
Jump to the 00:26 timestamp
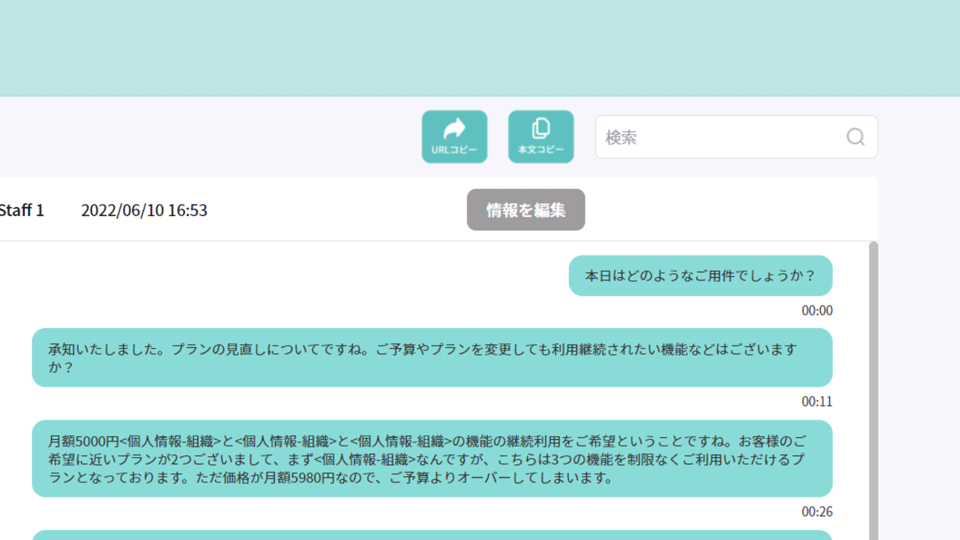pyautogui.click(x=816, y=512)
